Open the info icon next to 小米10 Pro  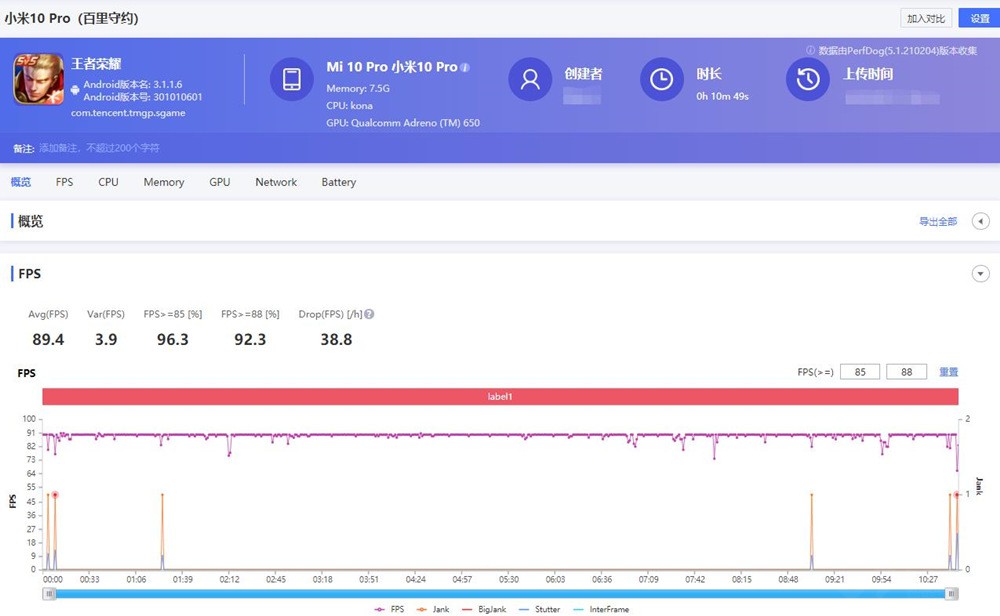(x=465, y=67)
